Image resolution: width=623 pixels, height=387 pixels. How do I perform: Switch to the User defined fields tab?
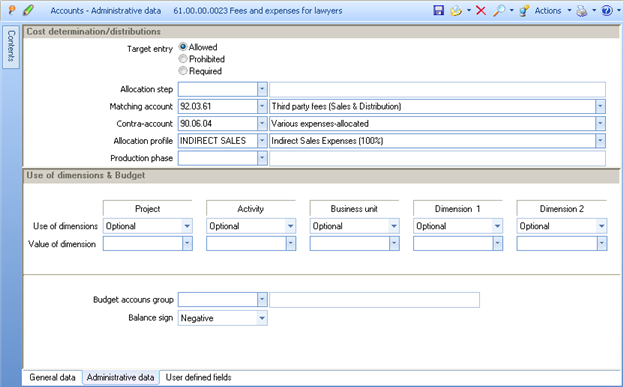click(x=198, y=377)
